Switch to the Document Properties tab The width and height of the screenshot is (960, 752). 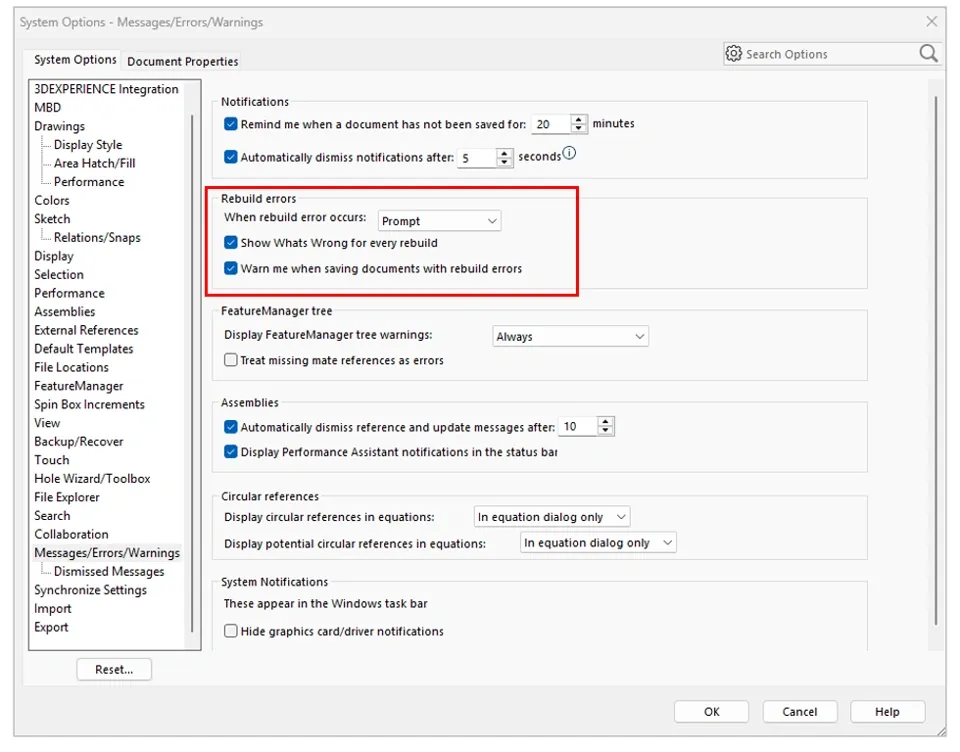(x=182, y=61)
